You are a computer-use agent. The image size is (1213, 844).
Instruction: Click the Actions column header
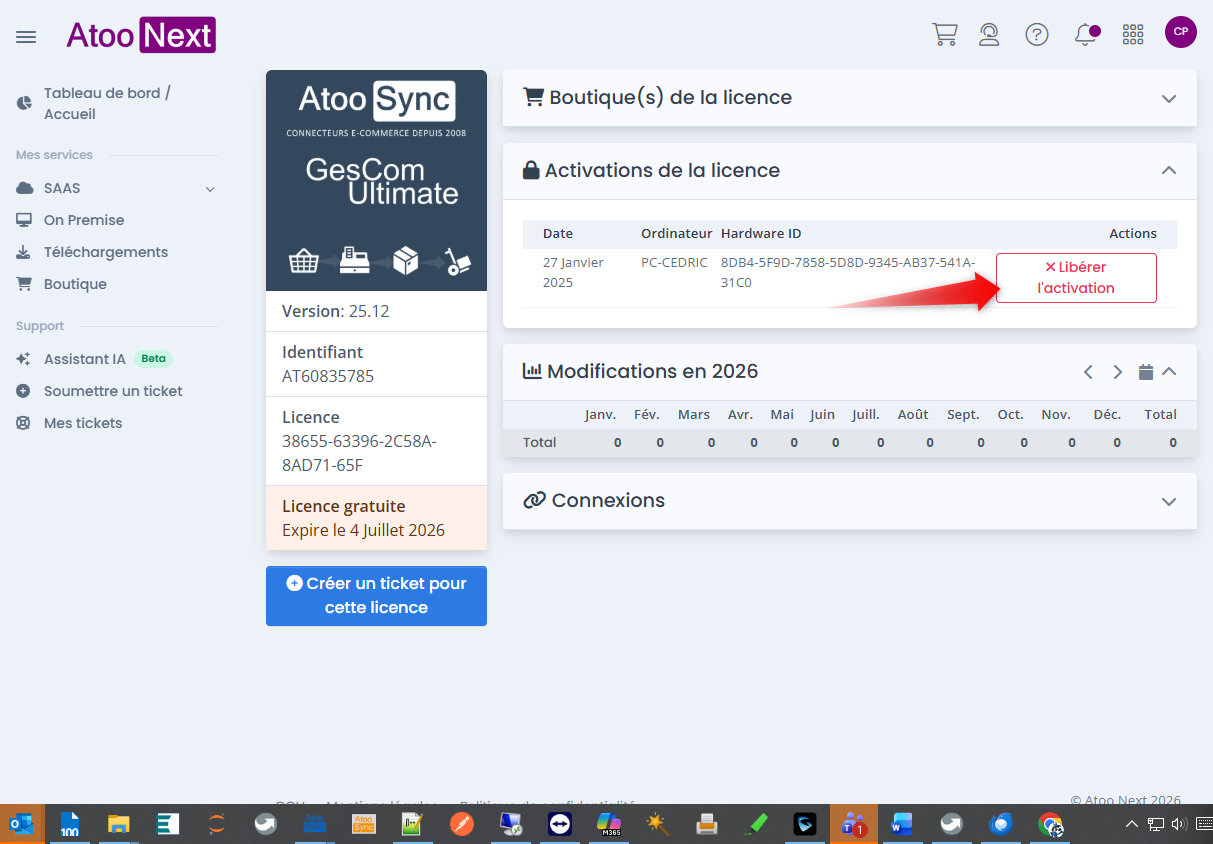(1133, 234)
